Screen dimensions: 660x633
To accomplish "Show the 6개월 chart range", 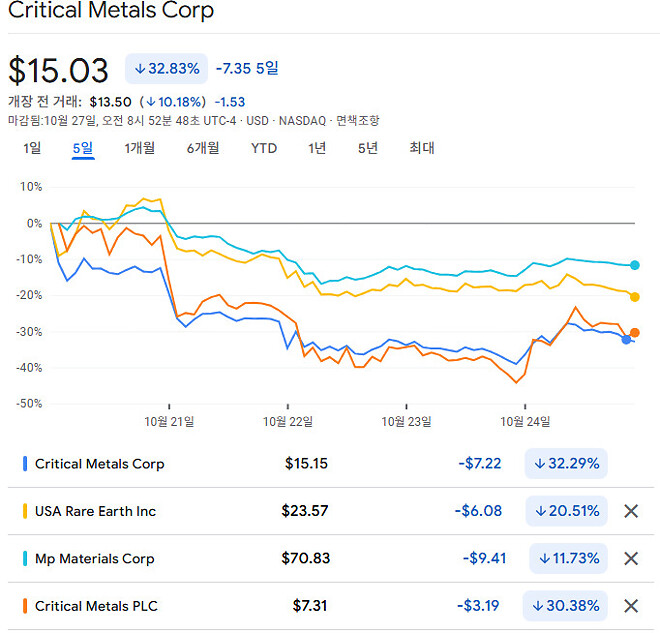I will 203,148.
